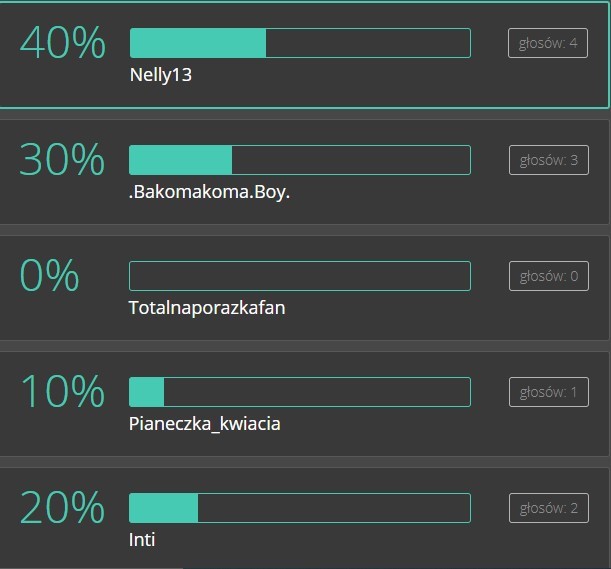Click the 10% percentage label
This screenshot has height=569, width=611.
(x=62, y=392)
